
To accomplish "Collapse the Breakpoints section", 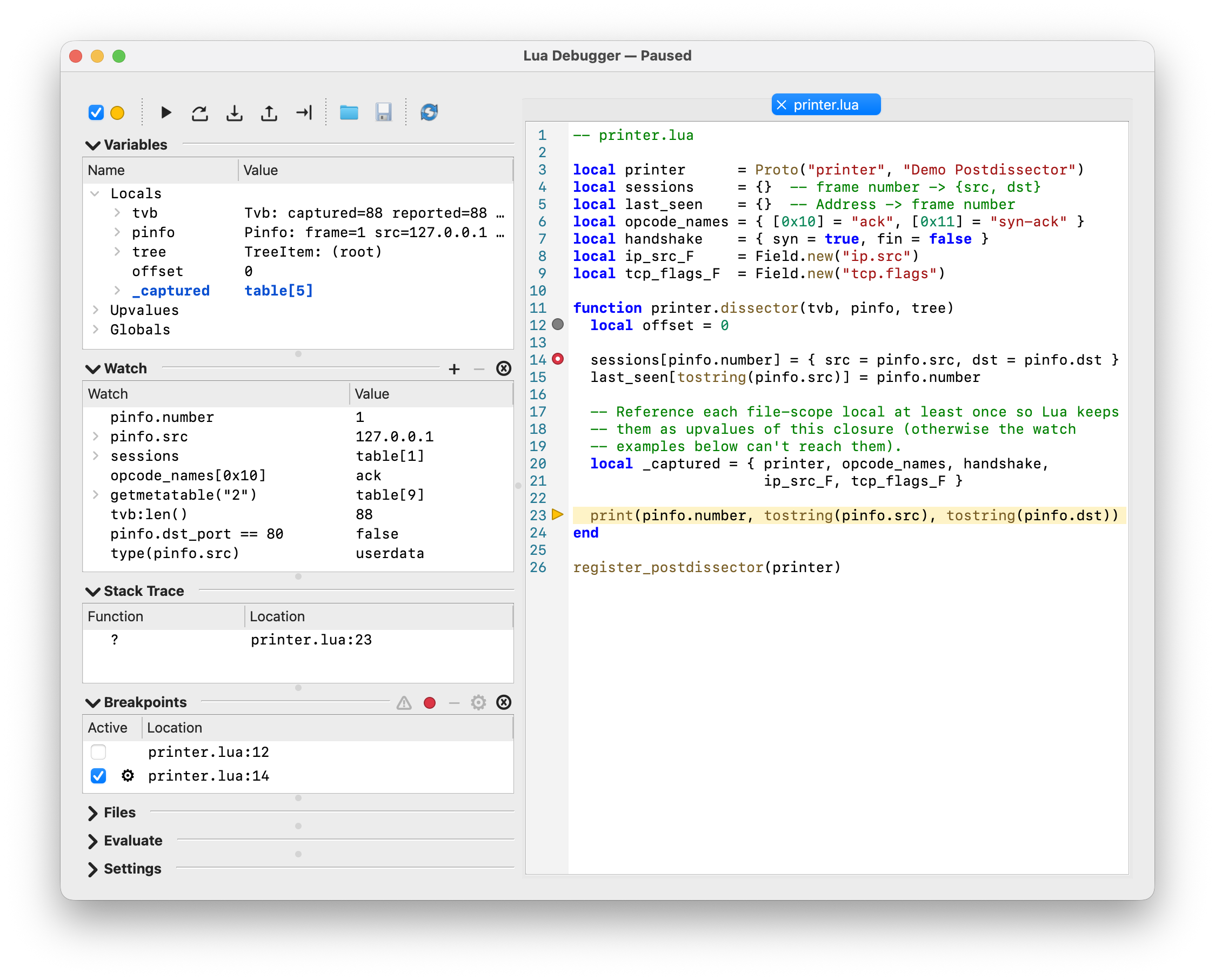I will click(92, 703).
